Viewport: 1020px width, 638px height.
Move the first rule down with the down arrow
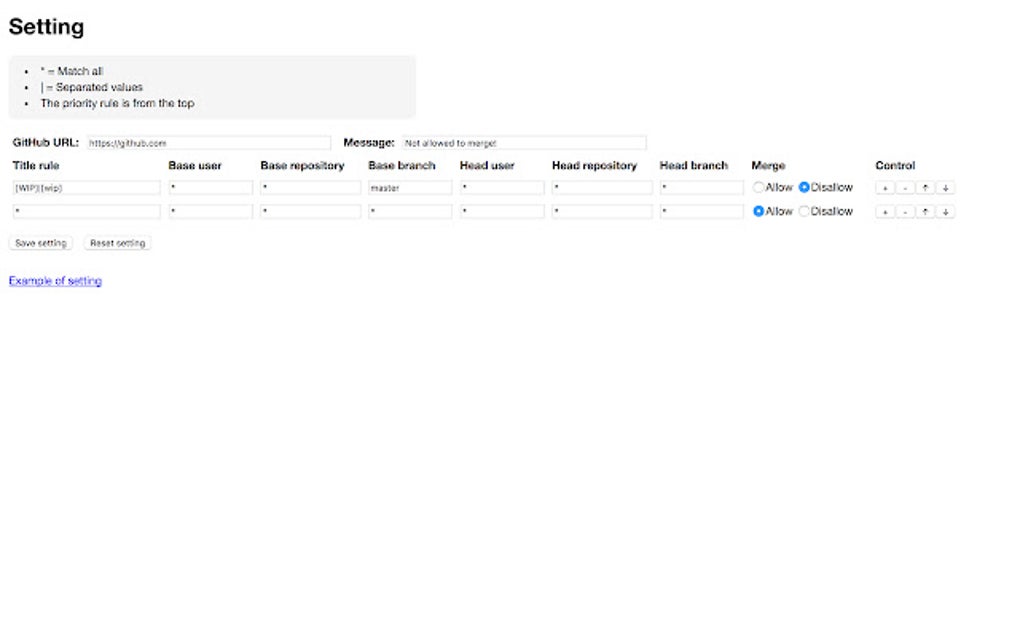coord(945,188)
